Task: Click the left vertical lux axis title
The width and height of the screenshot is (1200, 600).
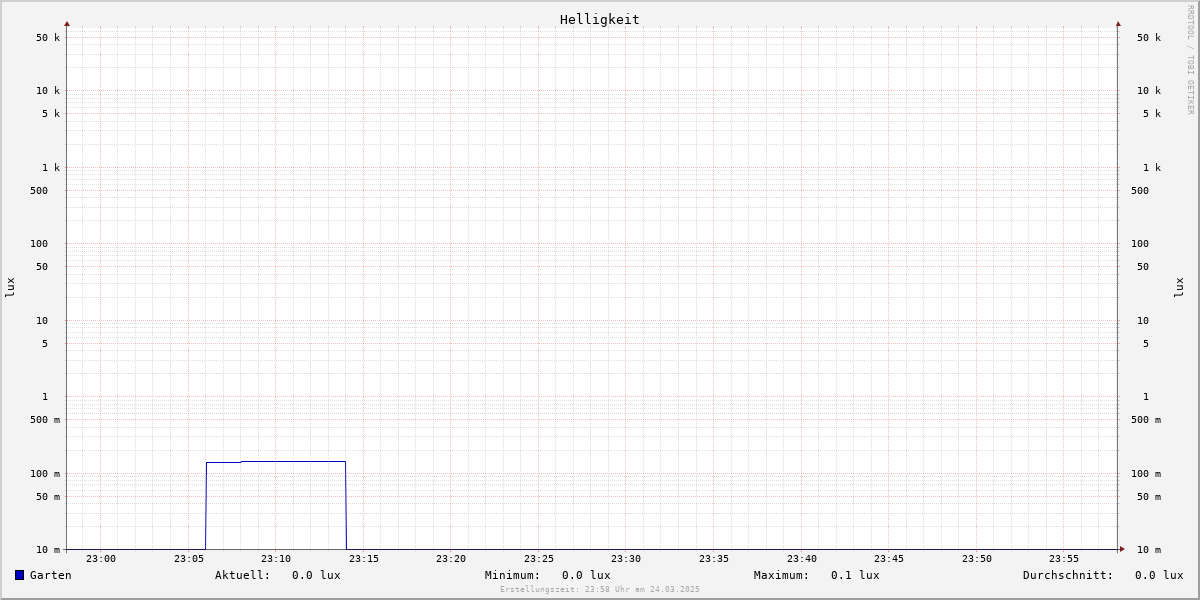Action: click(10, 287)
